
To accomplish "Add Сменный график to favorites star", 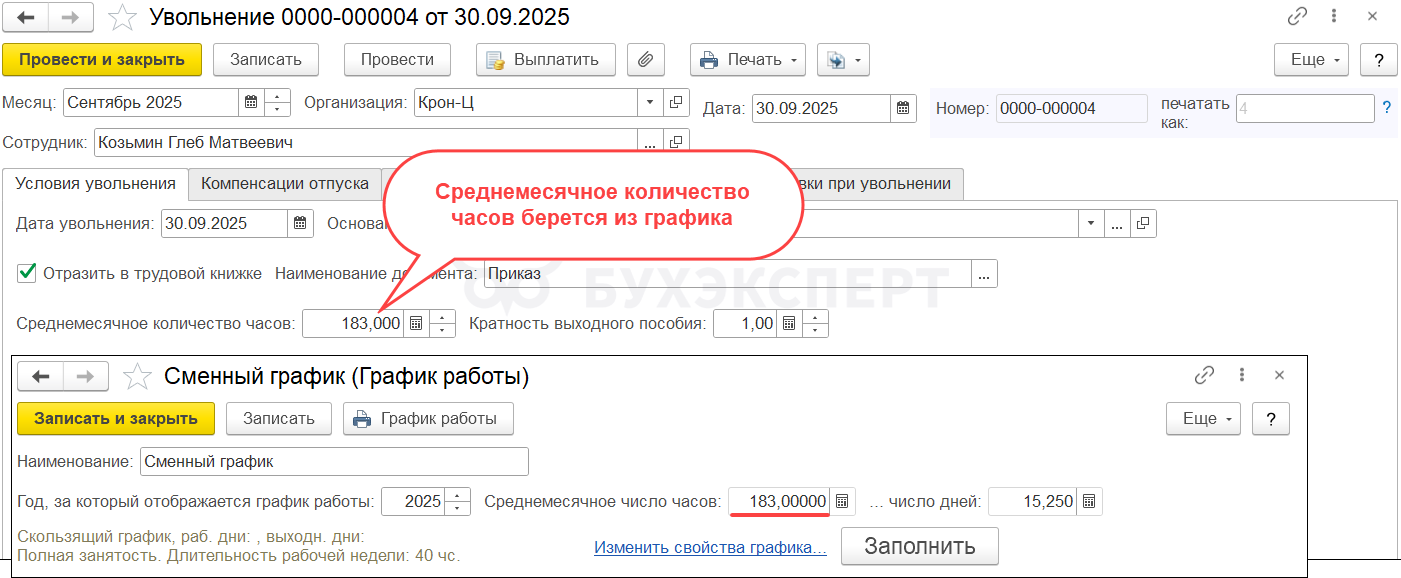I will (x=137, y=376).
